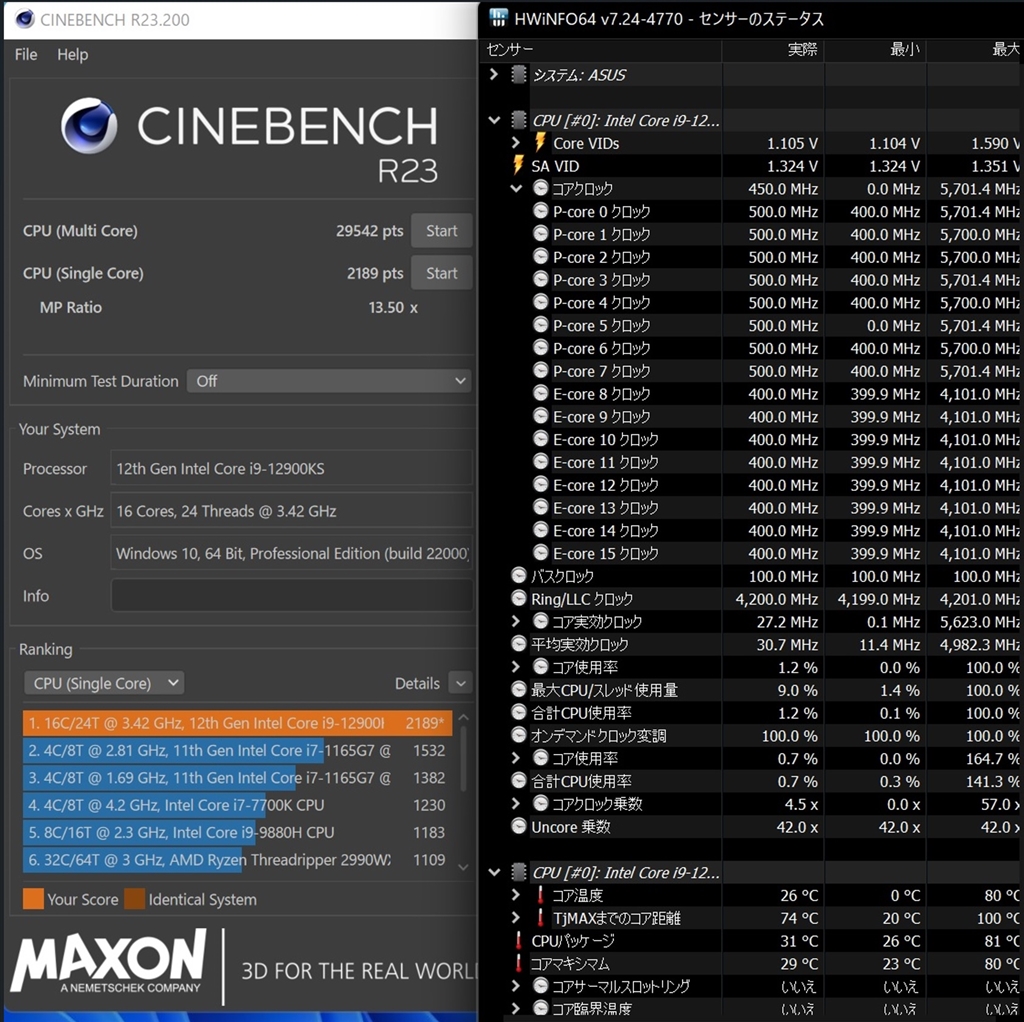Select ranking entry 5, the Core i9-9880H CPU
1024x1022 pixels.
(238, 833)
